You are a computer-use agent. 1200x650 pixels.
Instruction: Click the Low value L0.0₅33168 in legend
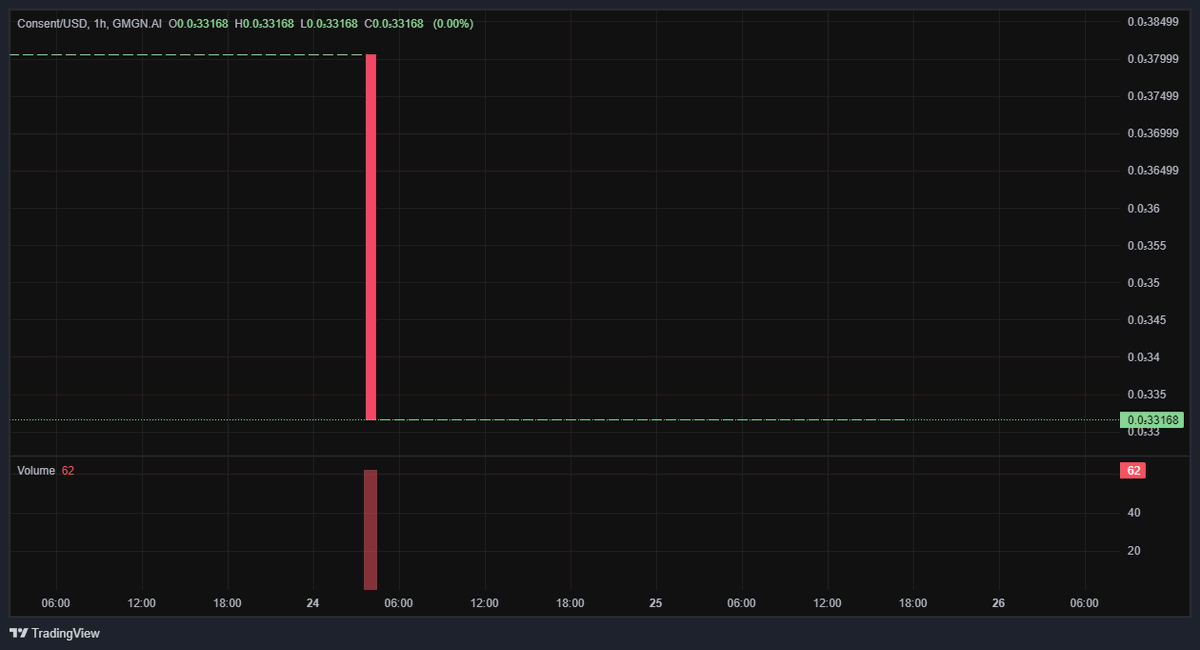click(x=329, y=23)
